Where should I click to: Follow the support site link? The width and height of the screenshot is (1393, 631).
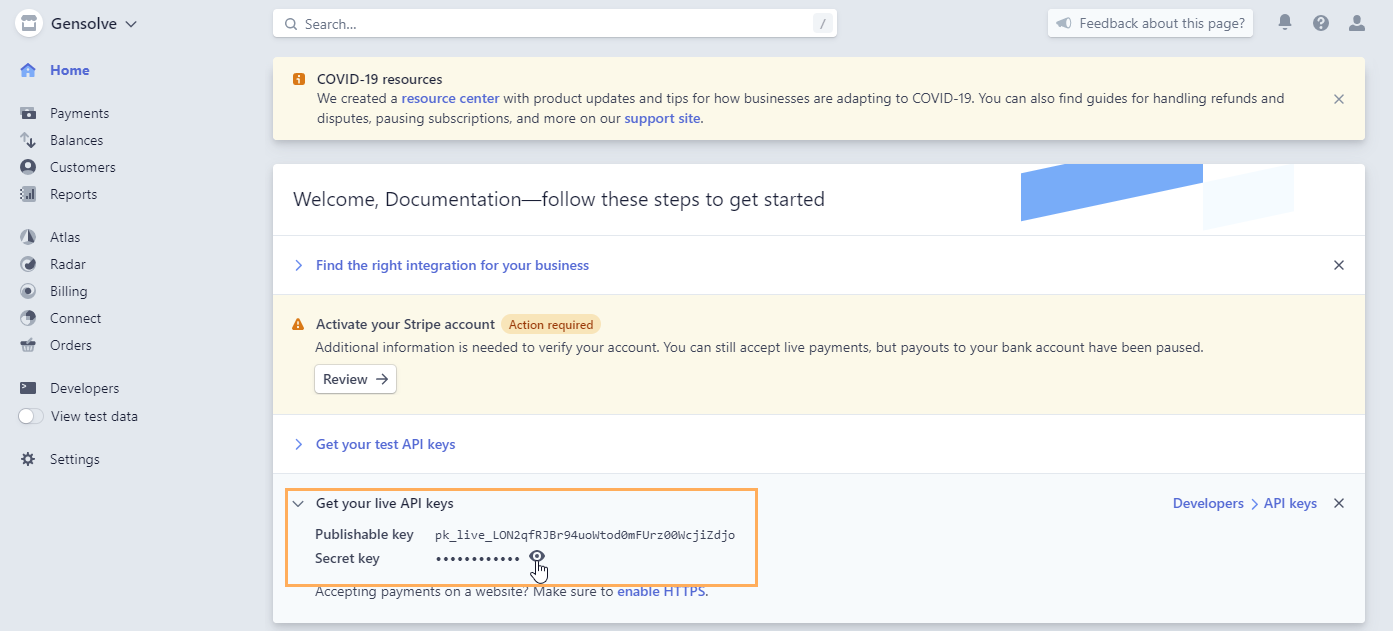(x=662, y=118)
